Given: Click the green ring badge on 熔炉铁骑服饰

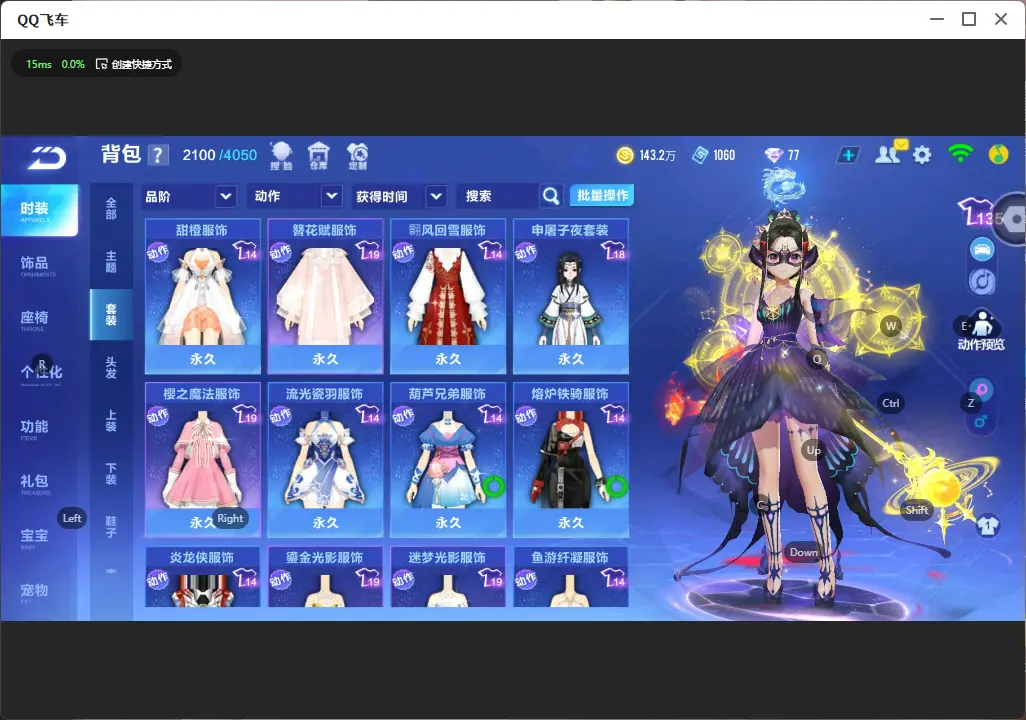Looking at the screenshot, I should tap(616, 486).
